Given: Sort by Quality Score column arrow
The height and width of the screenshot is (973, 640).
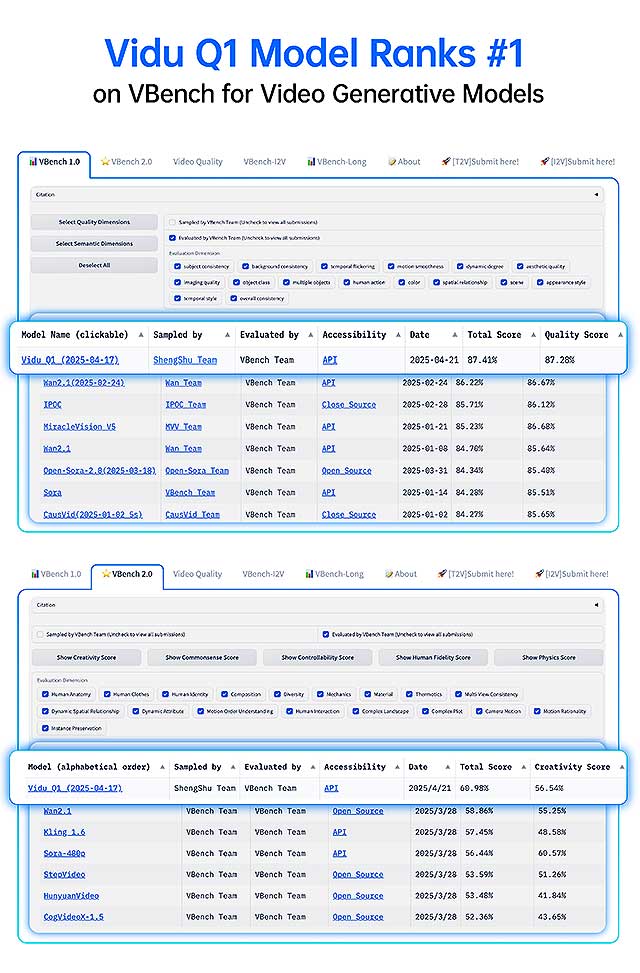Looking at the screenshot, I should (x=620, y=334).
